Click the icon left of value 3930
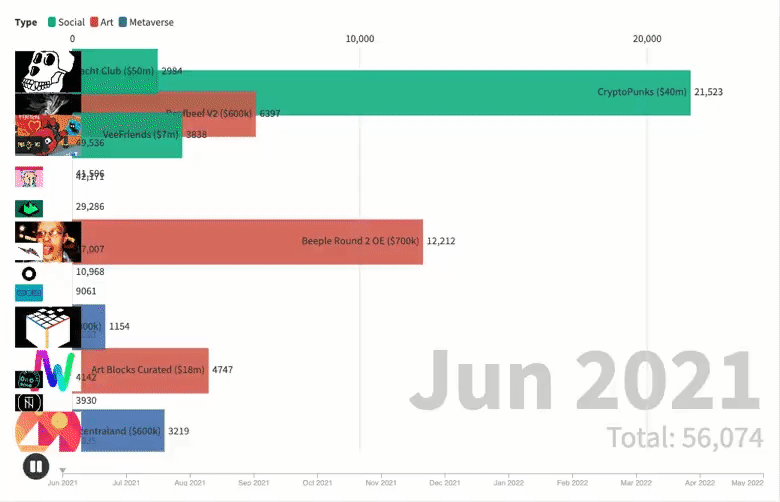Viewport: 780px width, 502px height. coord(29,402)
